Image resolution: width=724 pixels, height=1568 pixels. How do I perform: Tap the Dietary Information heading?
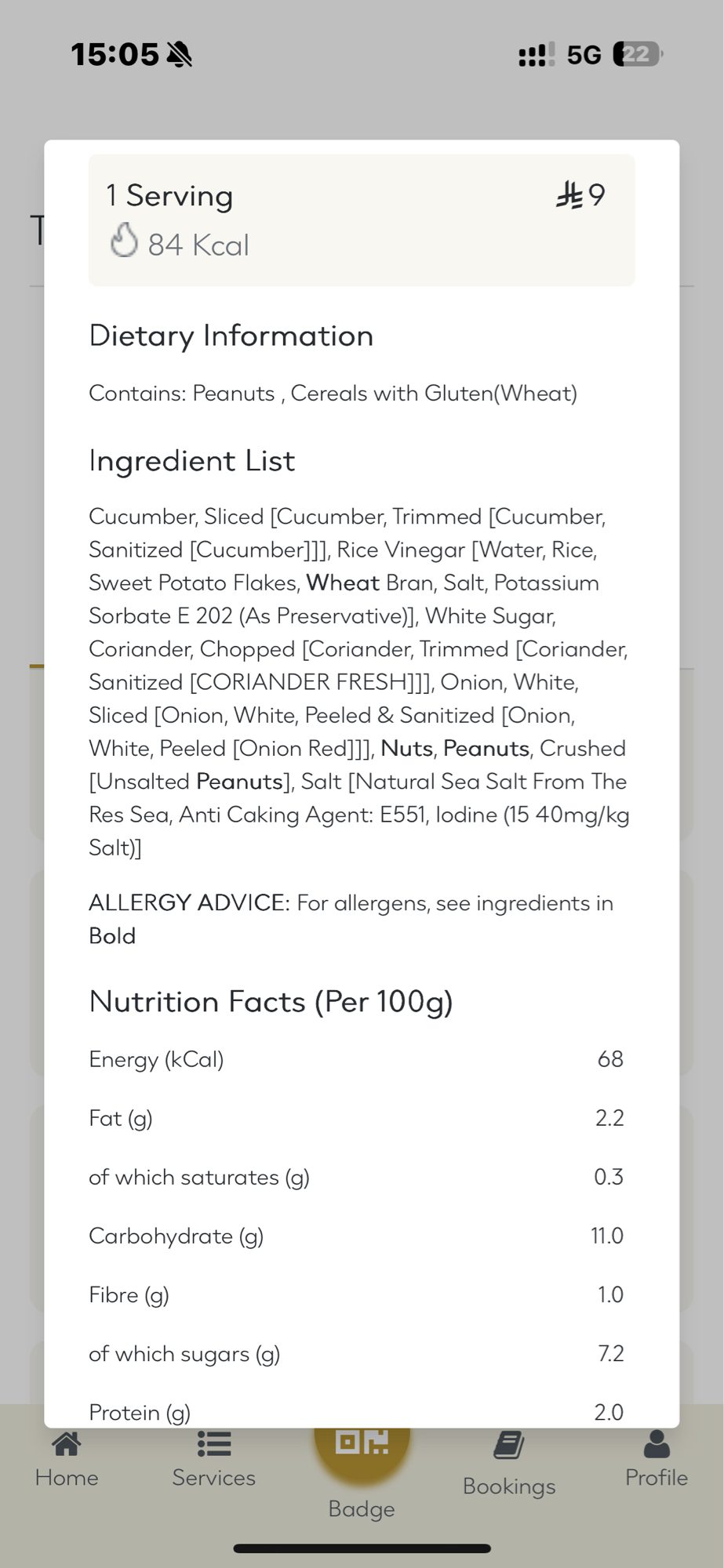tap(231, 336)
